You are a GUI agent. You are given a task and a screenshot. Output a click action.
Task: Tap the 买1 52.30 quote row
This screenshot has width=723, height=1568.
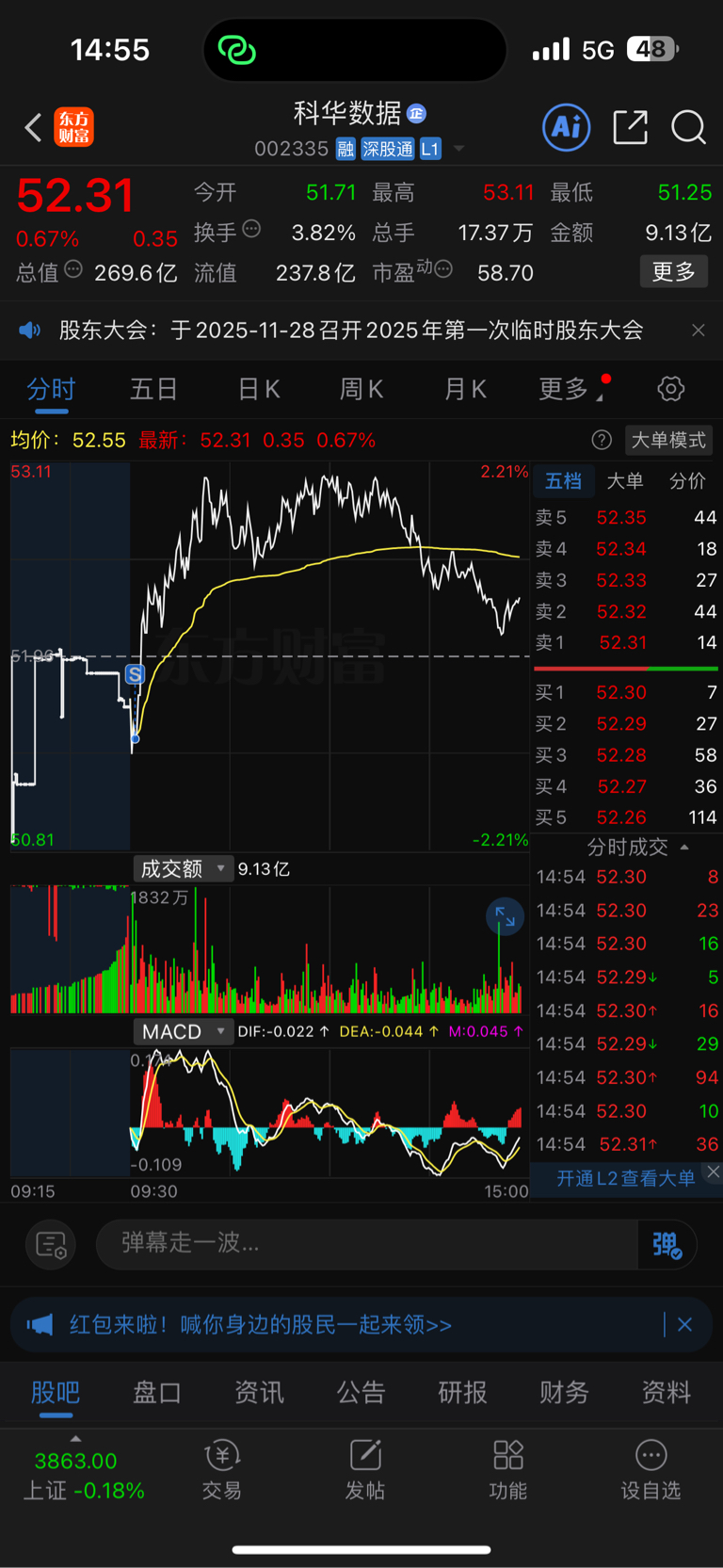pos(626,692)
